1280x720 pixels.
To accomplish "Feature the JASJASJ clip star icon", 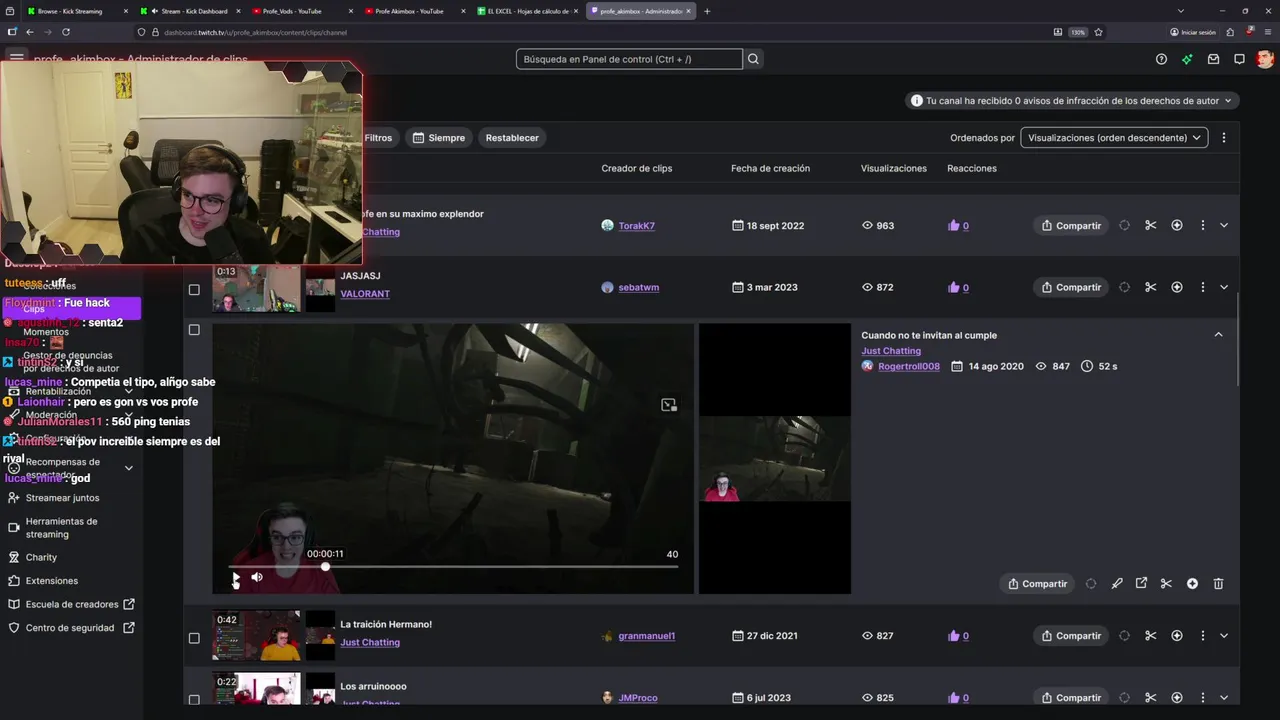I will click(x=1177, y=287).
